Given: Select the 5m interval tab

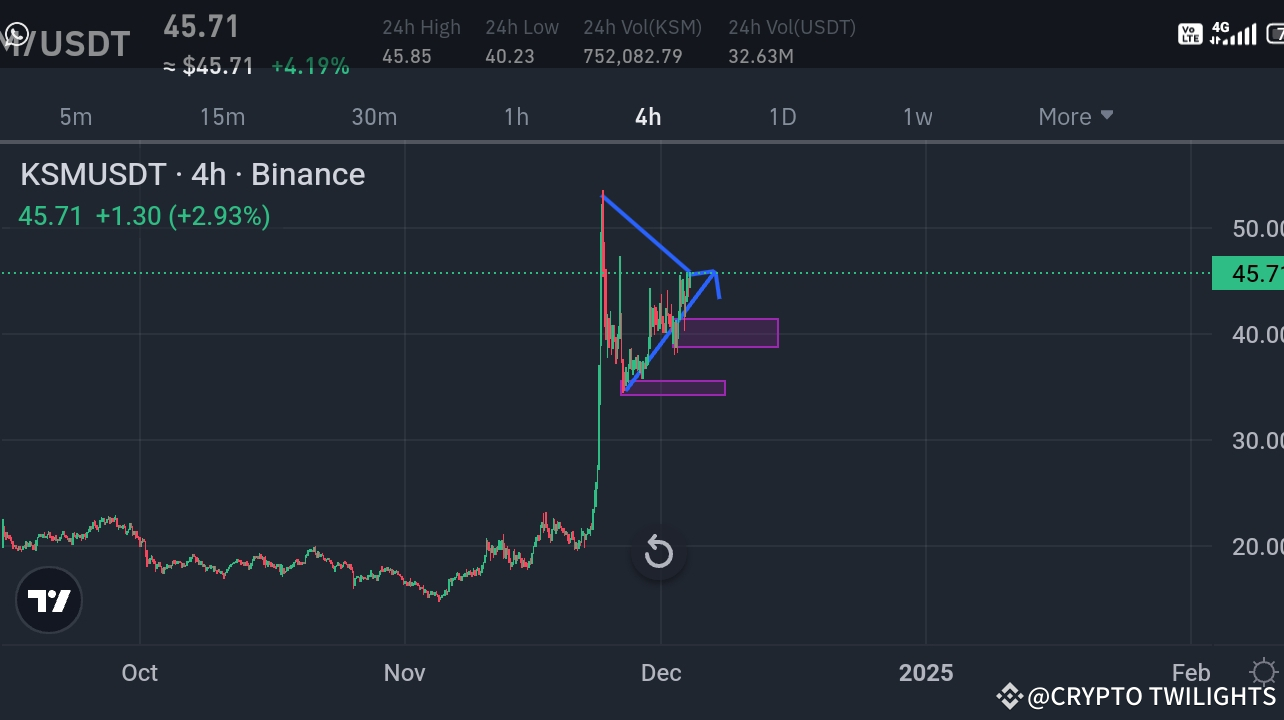Looking at the screenshot, I should click(x=76, y=116).
